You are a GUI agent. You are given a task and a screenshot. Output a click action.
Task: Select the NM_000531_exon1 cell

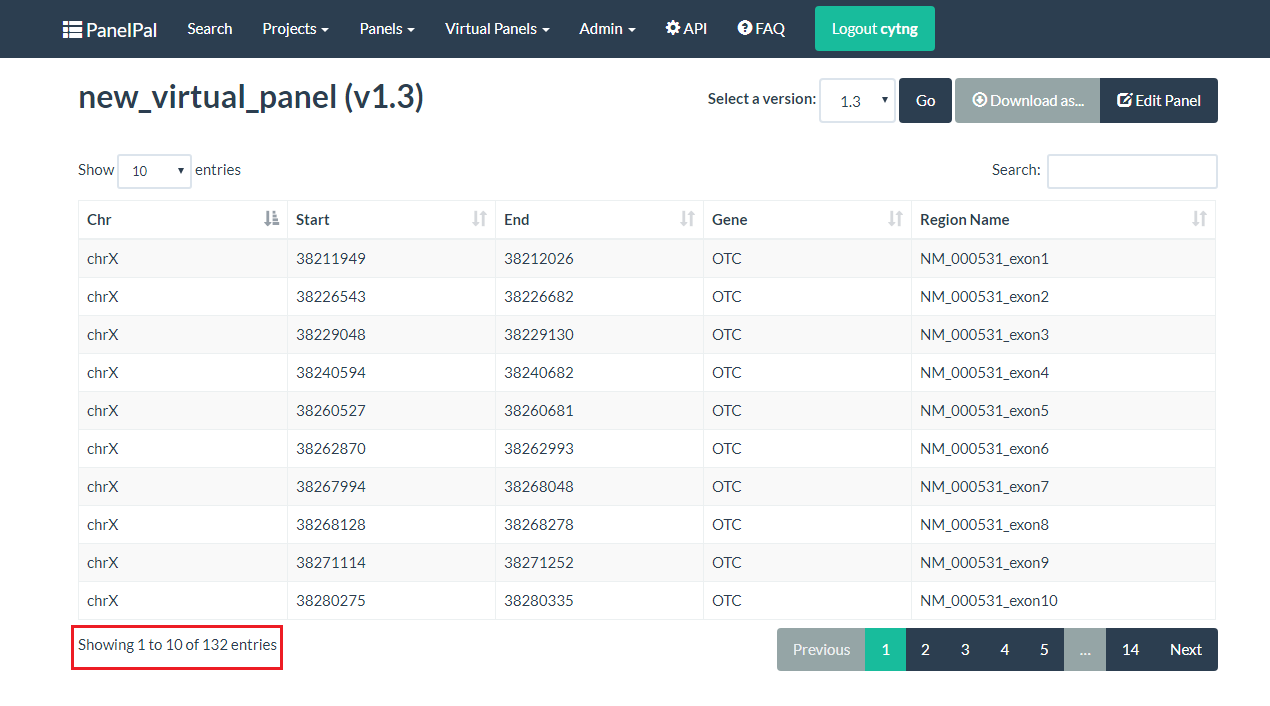tap(1063, 259)
